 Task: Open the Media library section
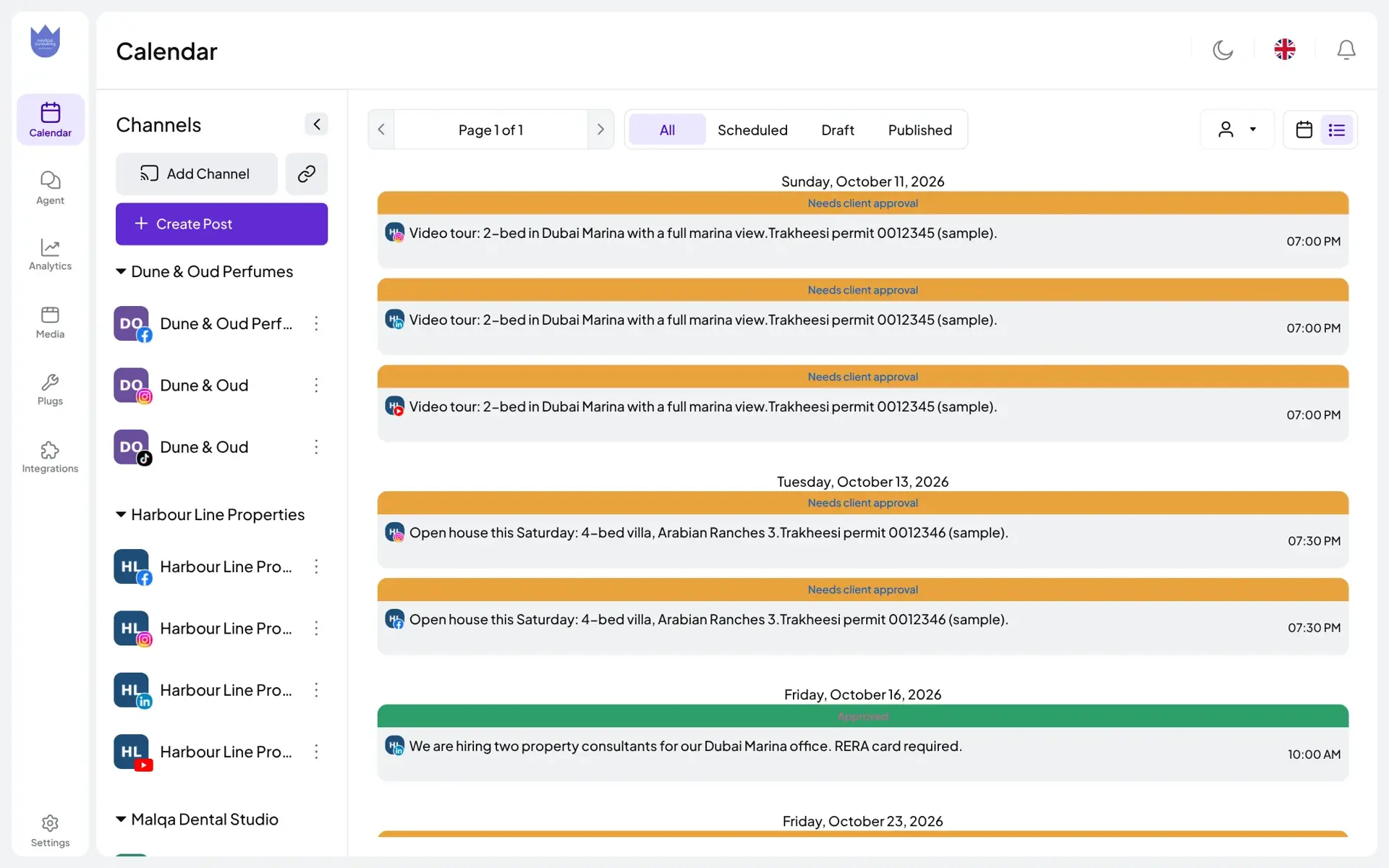[50, 323]
